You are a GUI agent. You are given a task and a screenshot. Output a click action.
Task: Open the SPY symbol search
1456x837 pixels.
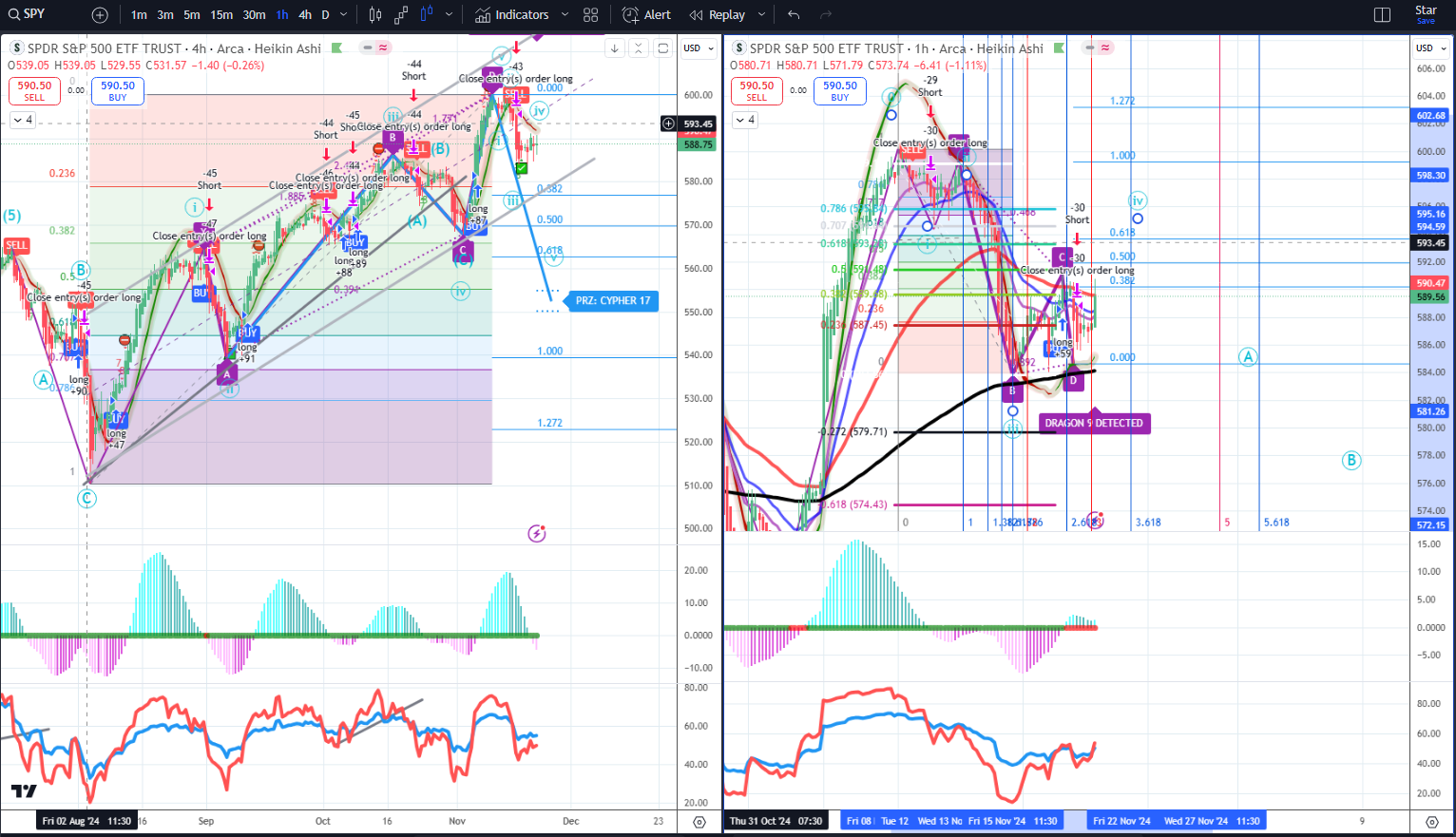click(x=26, y=14)
